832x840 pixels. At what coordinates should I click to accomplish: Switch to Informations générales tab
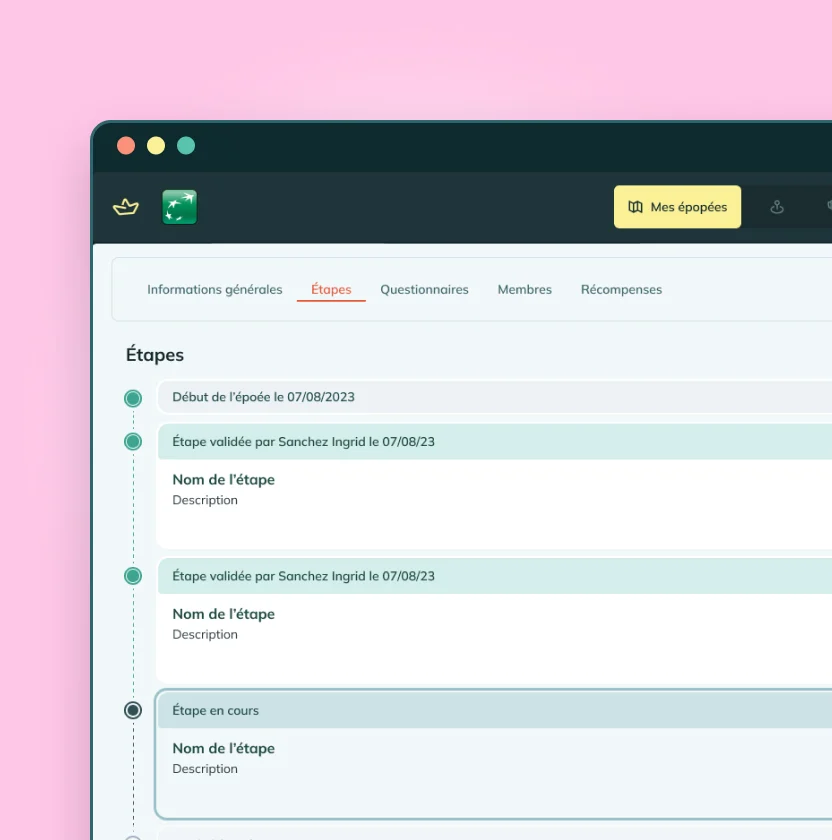(x=214, y=289)
